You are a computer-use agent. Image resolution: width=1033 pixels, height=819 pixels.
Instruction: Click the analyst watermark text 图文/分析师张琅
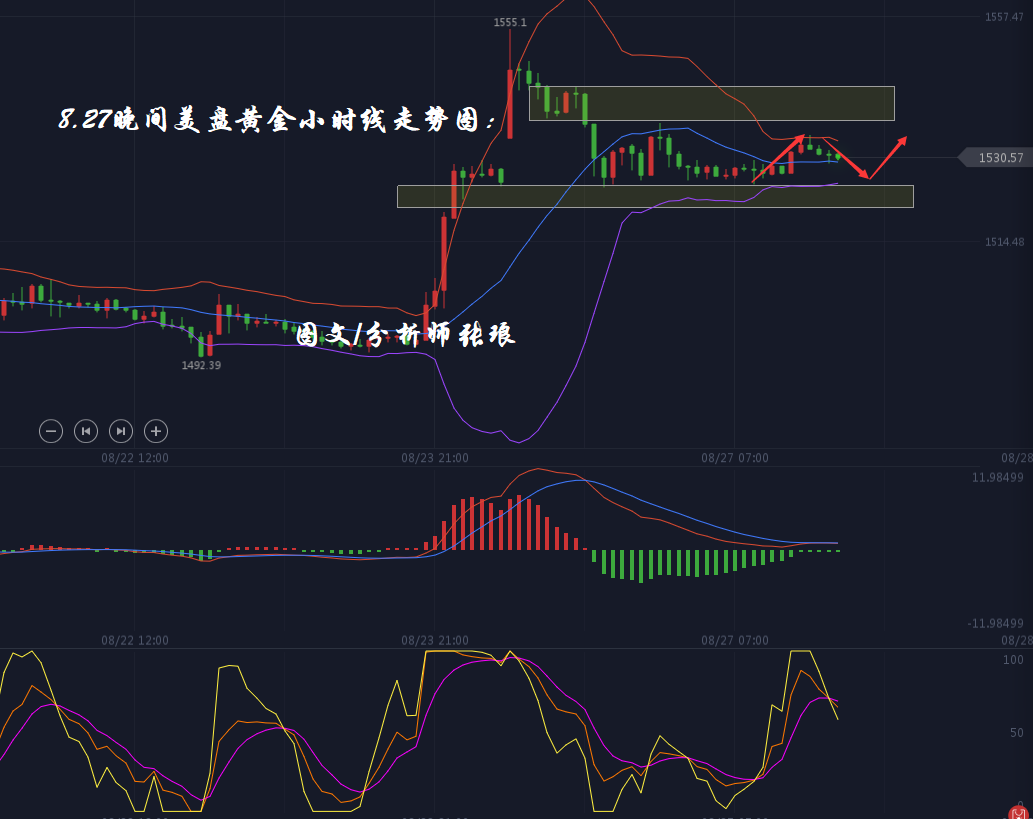[406, 335]
